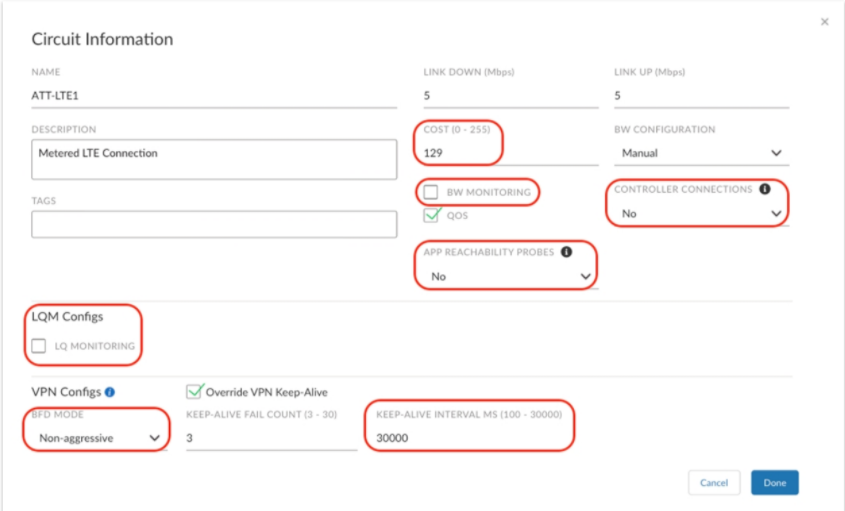Toggle Override VPN Keep-Alive checkbox

click(195, 392)
